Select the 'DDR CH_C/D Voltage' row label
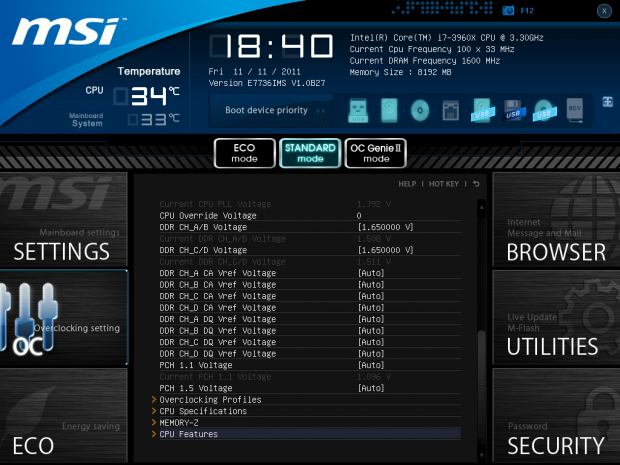Viewport: 620px width, 465px height. pos(203,250)
